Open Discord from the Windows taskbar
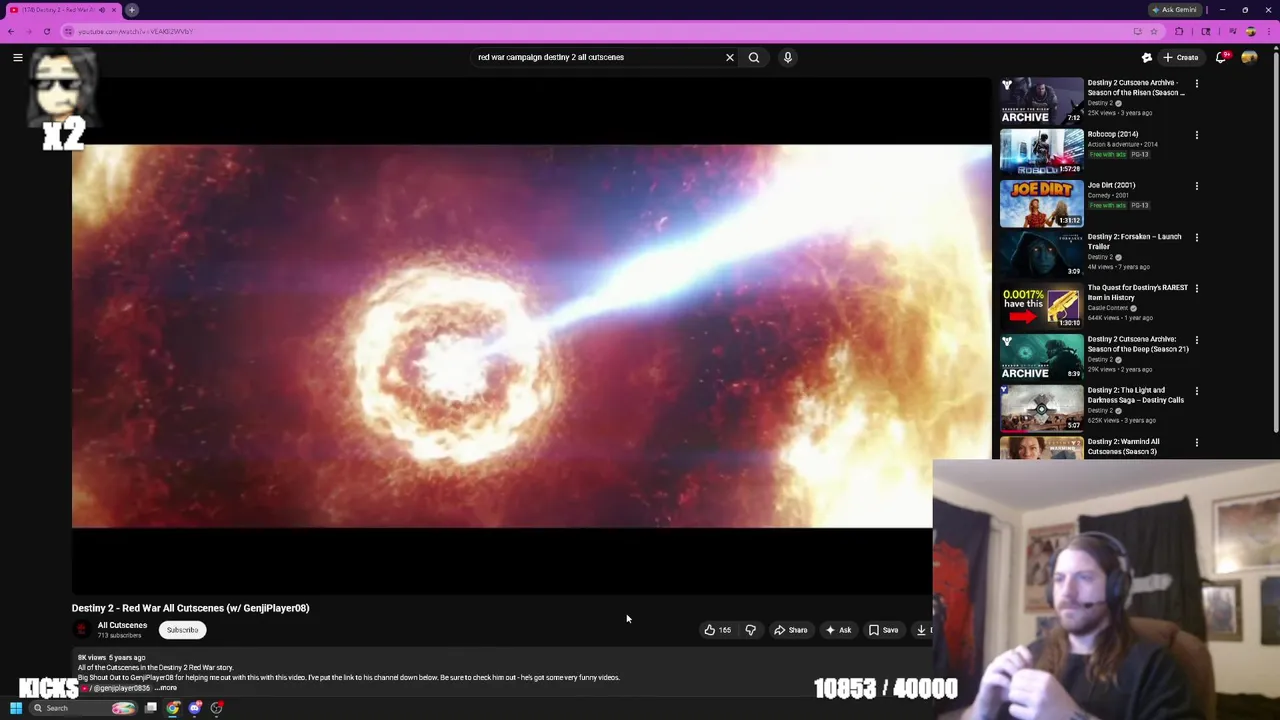Viewport: 1280px width, 720px height. 195,708
